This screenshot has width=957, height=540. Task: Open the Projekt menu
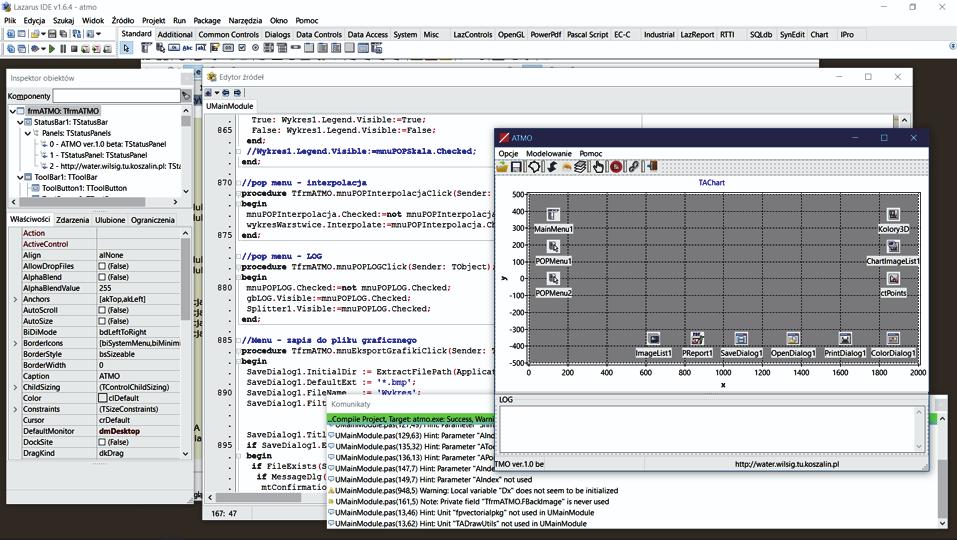coord(153,20)
